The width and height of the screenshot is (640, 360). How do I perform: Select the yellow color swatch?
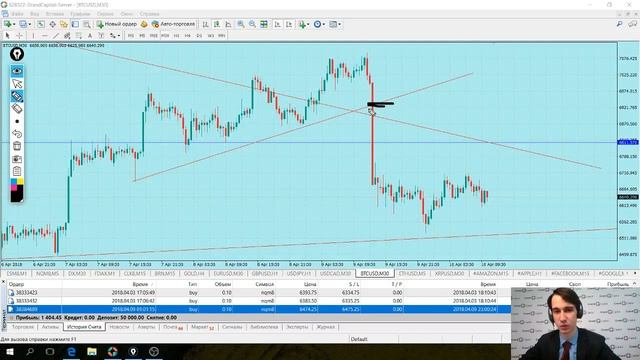pyautogui.click(x=20, y=182)
